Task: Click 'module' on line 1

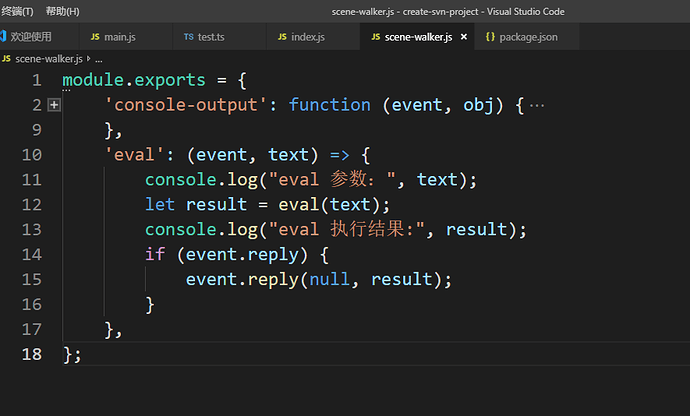Action: (93, 80)
